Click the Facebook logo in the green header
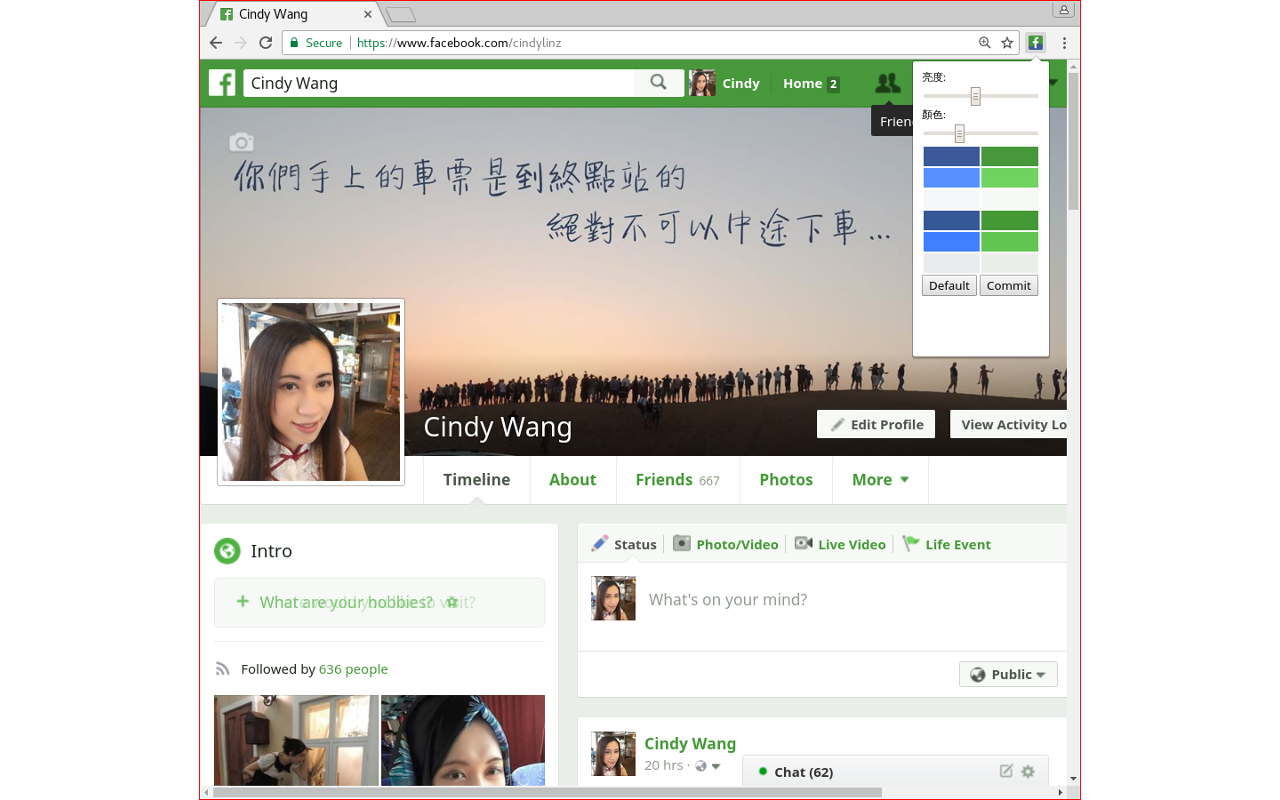The image size is (1280, 800). point(222,83)
